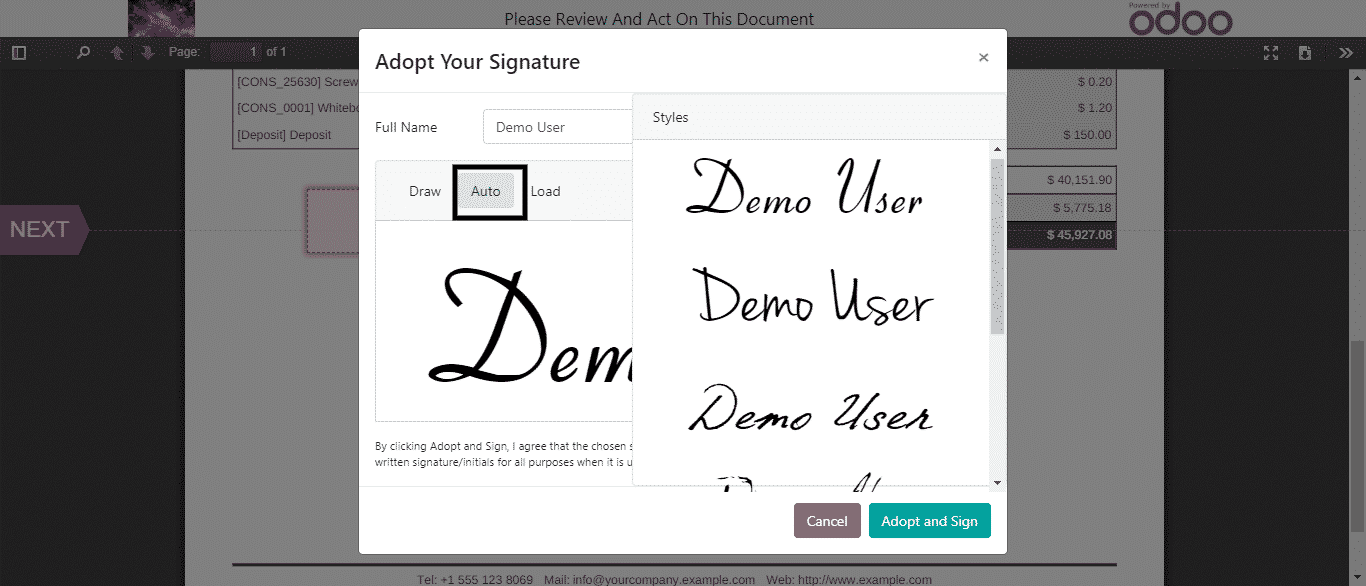Click the Full Name input field

[557, 127]
